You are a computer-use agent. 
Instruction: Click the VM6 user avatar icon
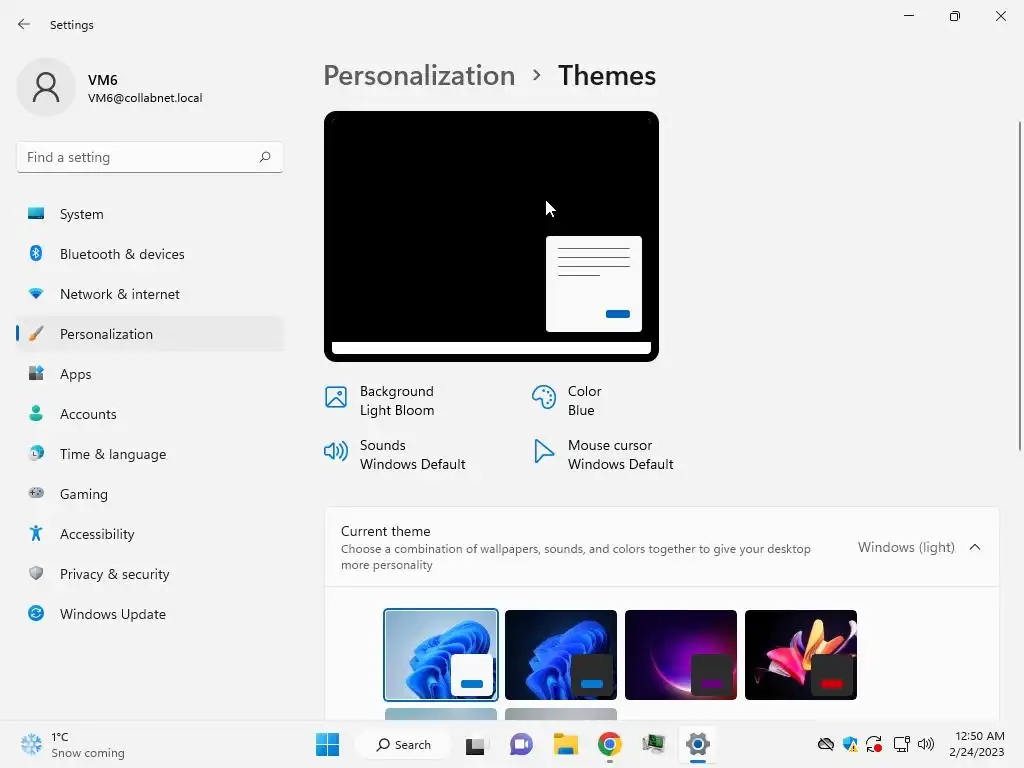(46, 88)
